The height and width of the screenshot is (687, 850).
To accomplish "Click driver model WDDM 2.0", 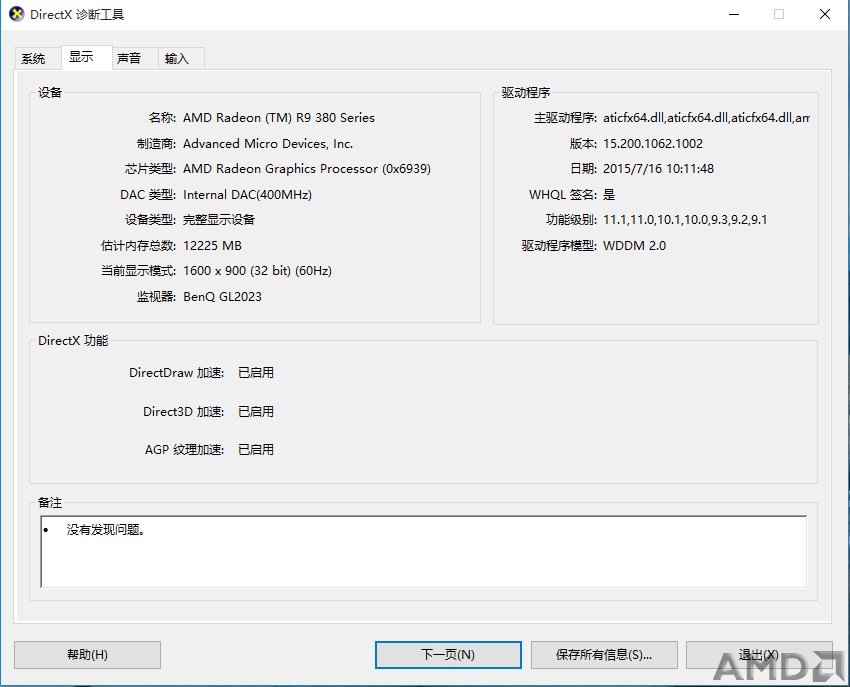I will pos(634,246).
